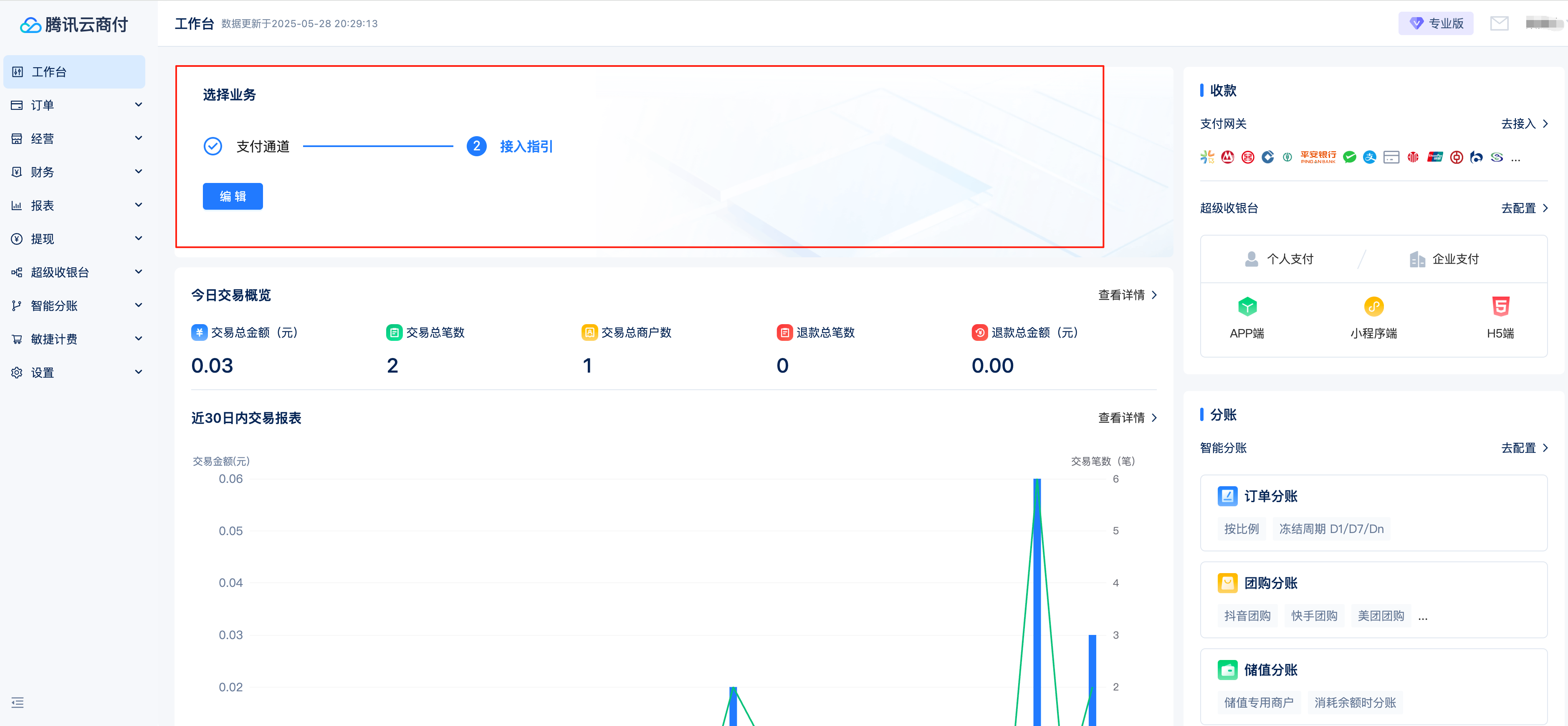Expand the 敏捷计费 menu chevron
The width and height of the screenshot is (1568, 726).
138,339
